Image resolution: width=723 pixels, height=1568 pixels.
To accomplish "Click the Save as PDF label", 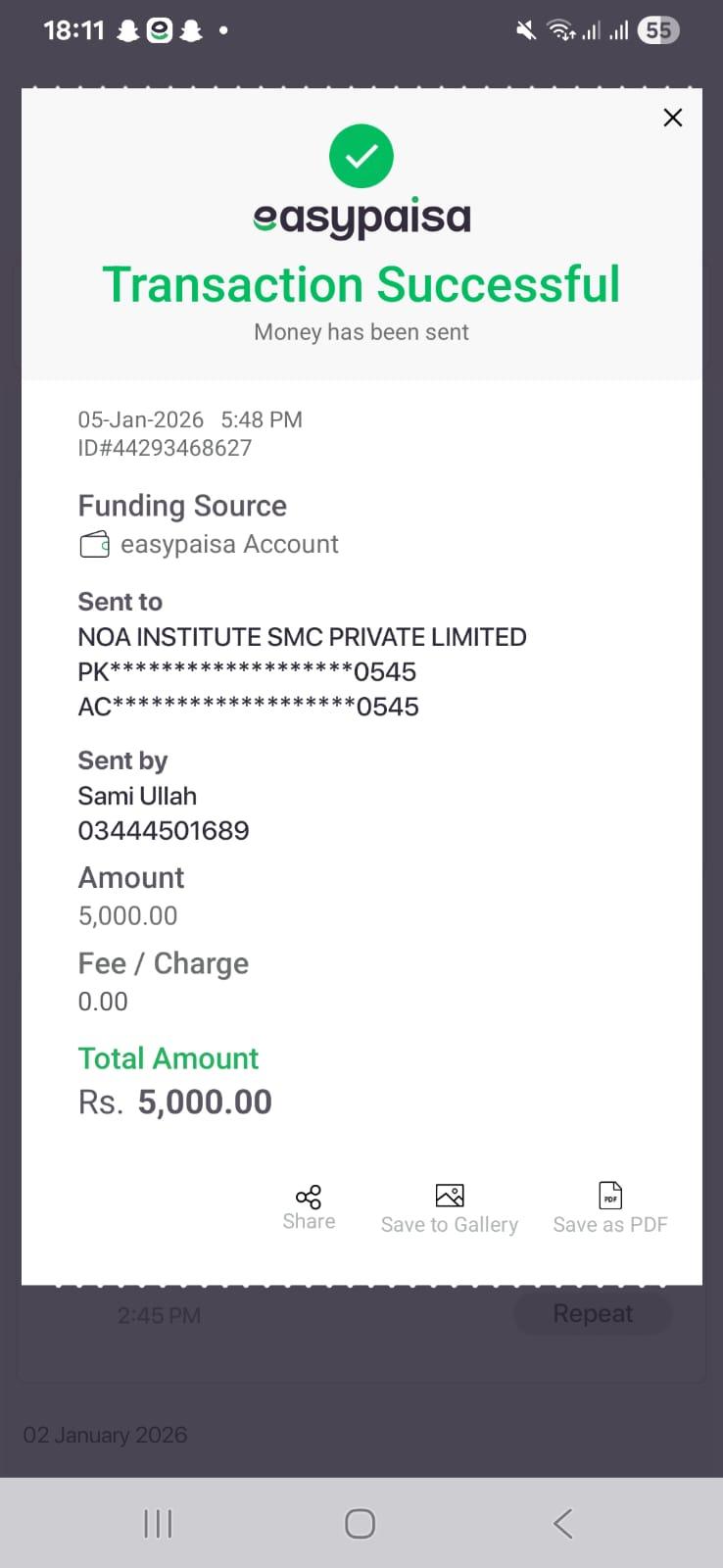I will point(610,1225).
